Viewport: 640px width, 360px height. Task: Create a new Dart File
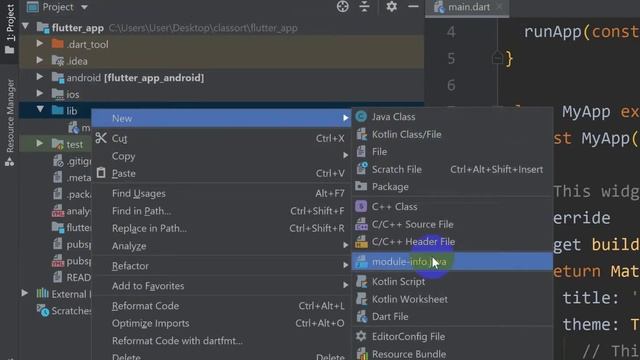(452, 317)
